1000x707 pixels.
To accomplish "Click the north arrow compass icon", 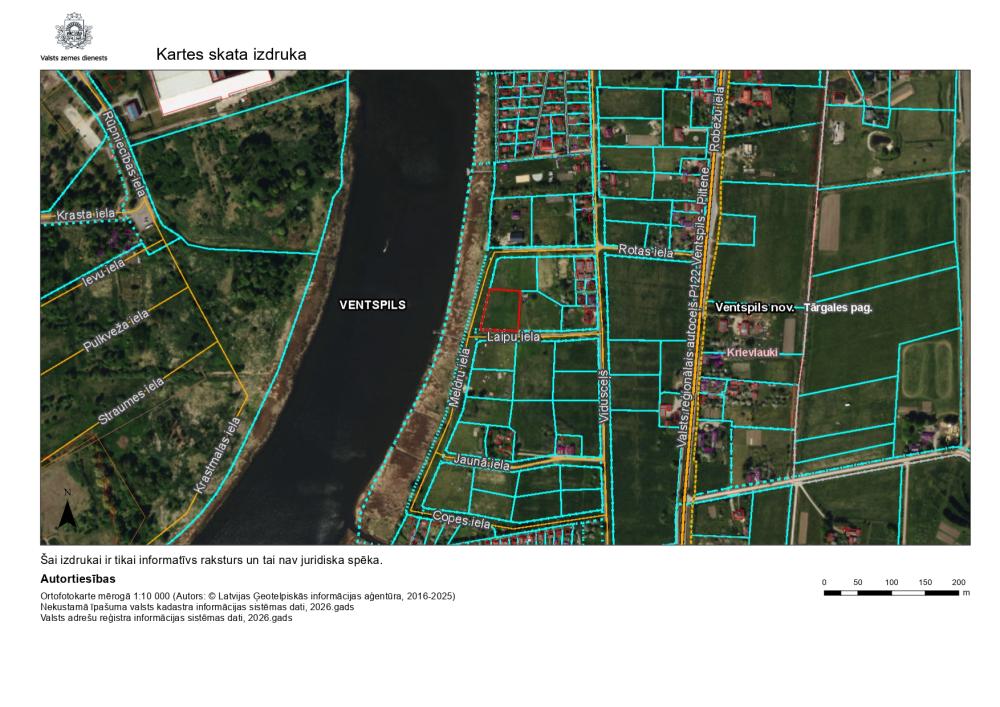I will 66,510.
